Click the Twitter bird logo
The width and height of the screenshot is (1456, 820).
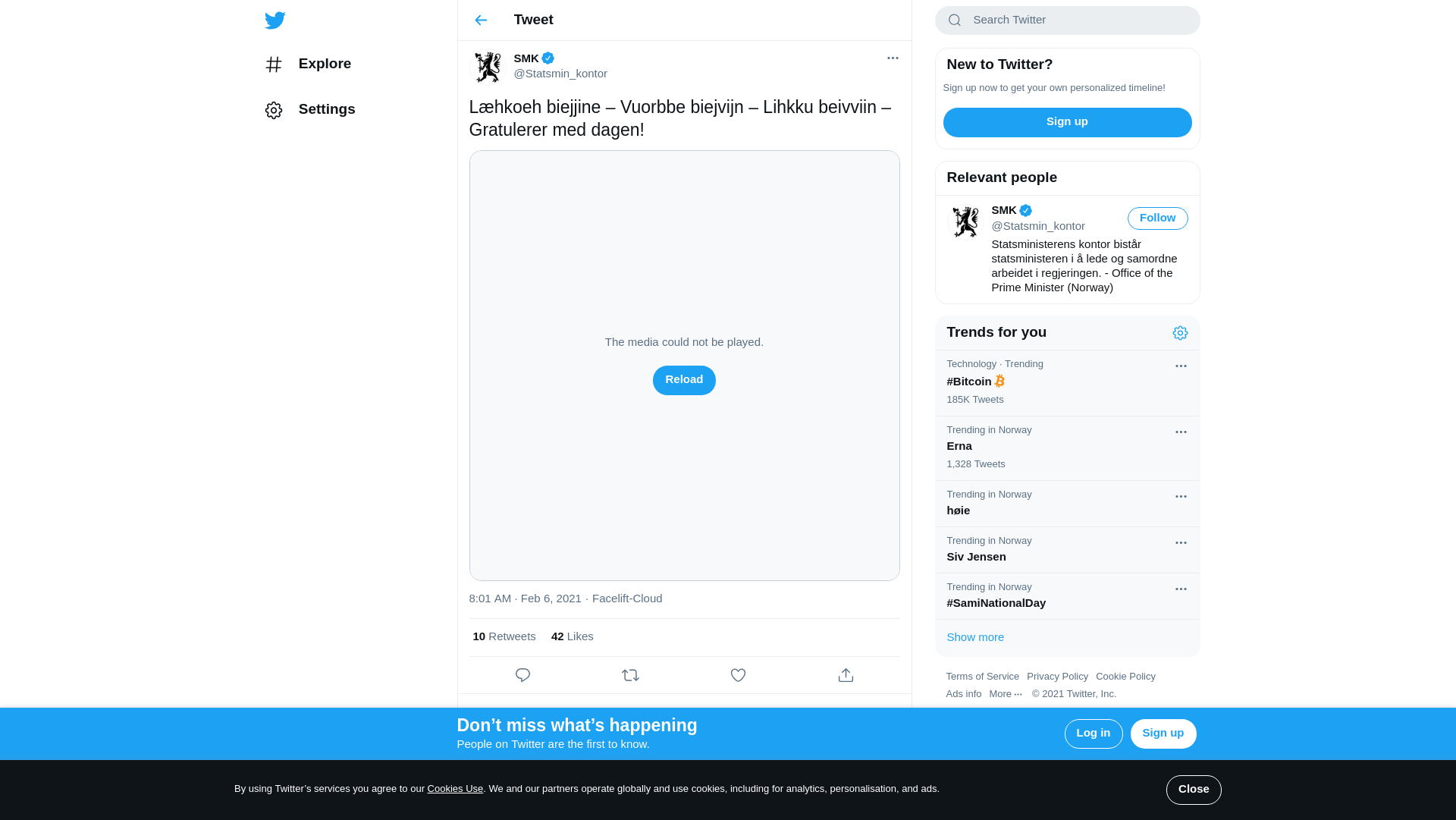pos(275,20)
